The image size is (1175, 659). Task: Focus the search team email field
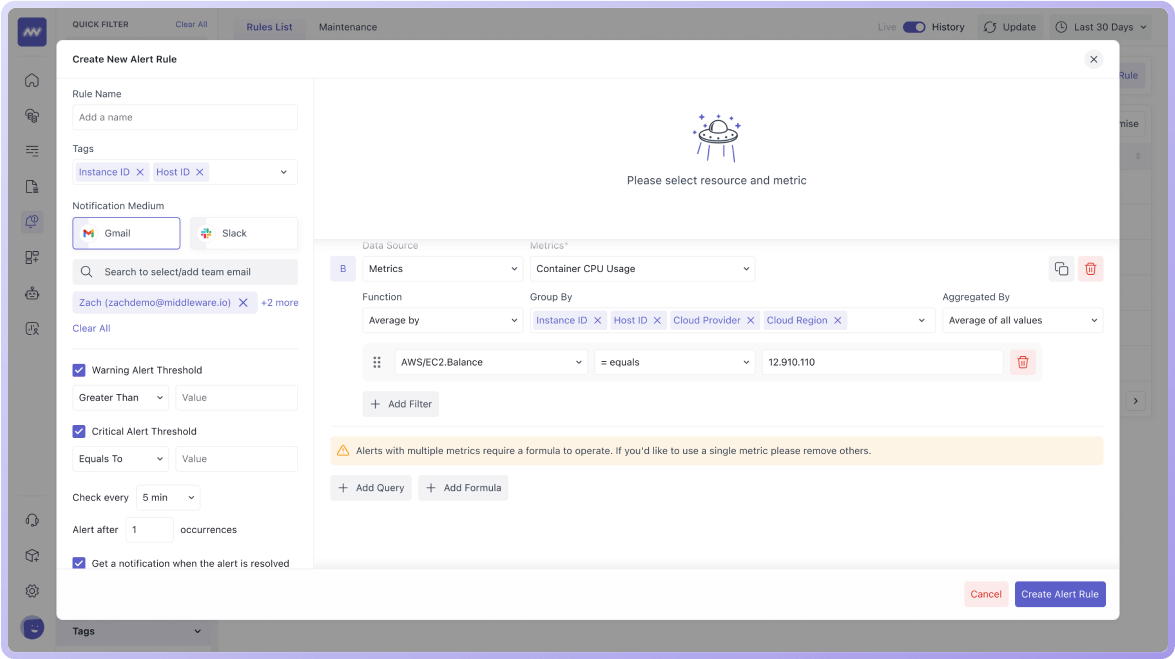tap(185, 271)
